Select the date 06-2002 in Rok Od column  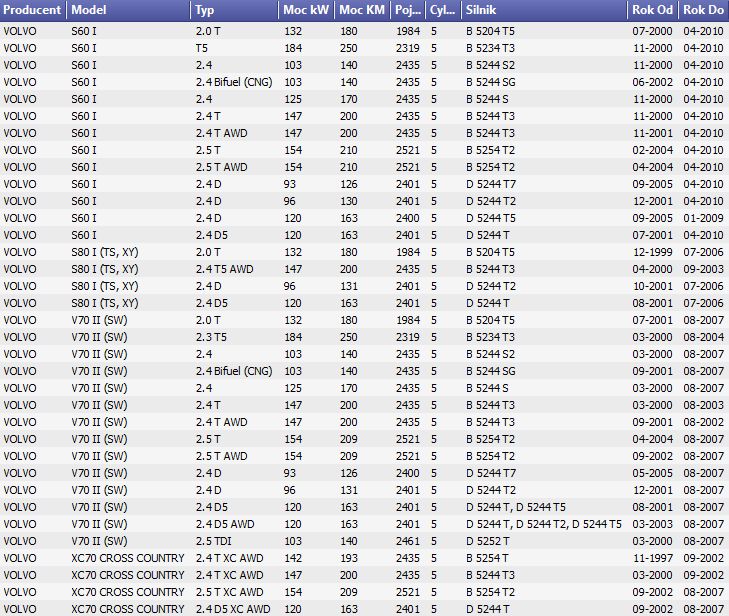pyautogui.click(x=652, y=82)
